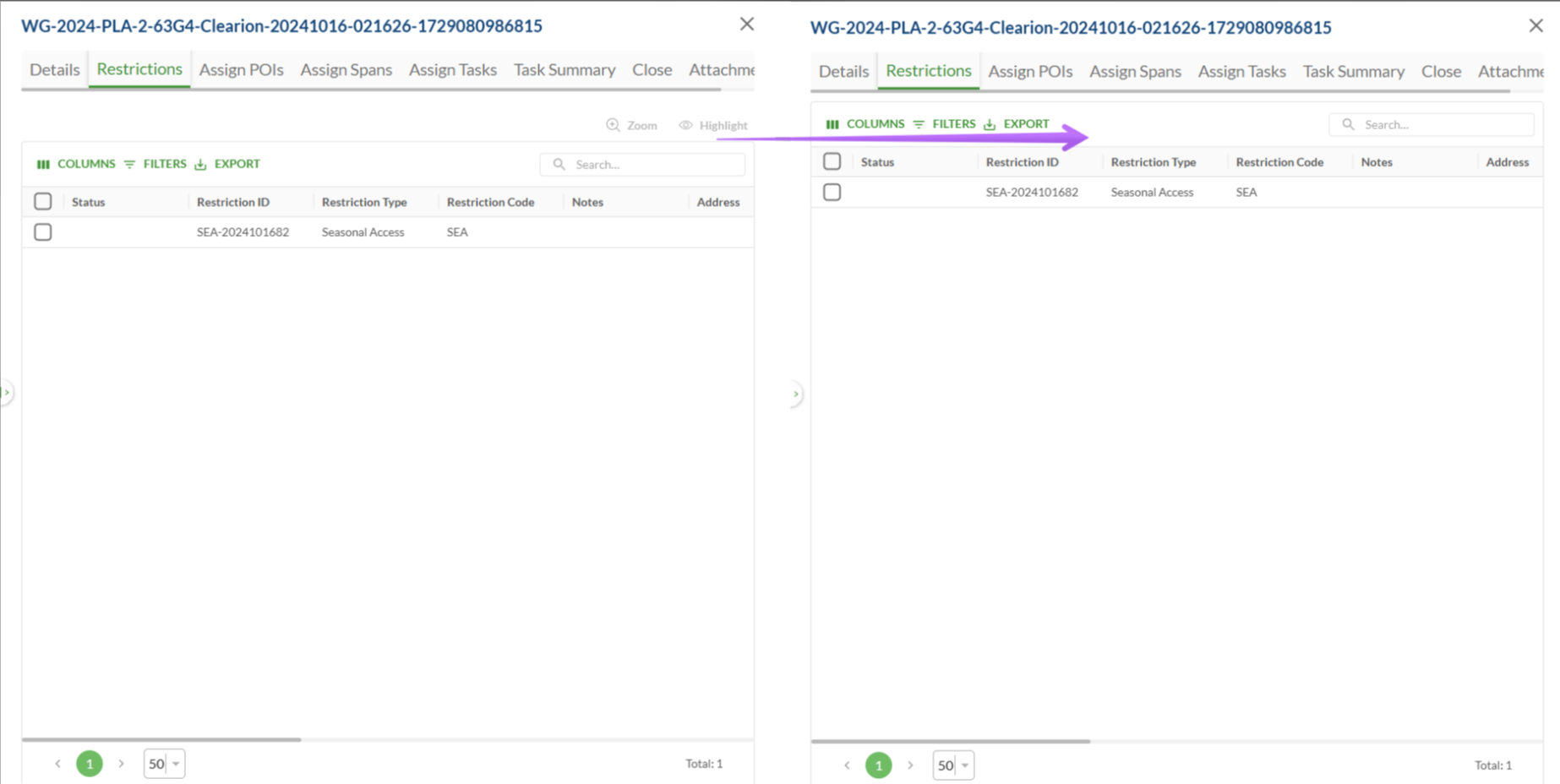Open COLUMNS chooser in right panel
Screen dimensions: 1560x784
[865, 124]
